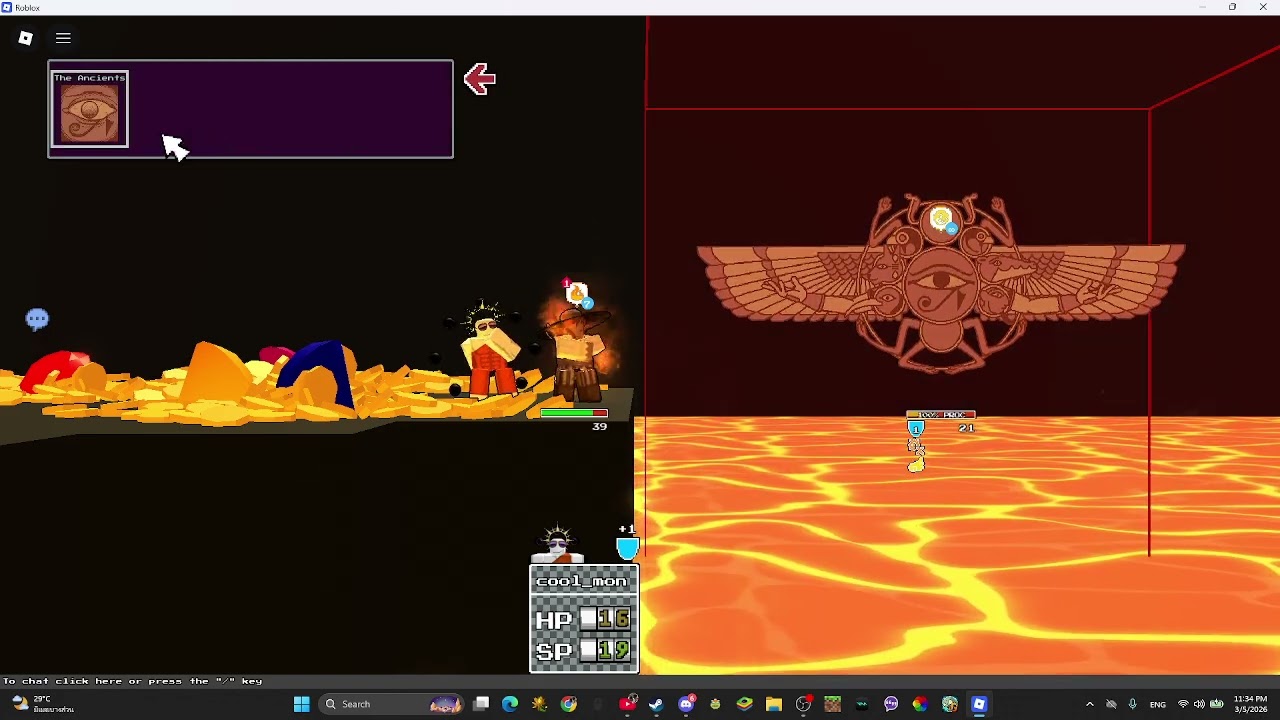Screen dimensions: 1280x720
Task: Open Discord from the taskbar
Action: (686, 704)
